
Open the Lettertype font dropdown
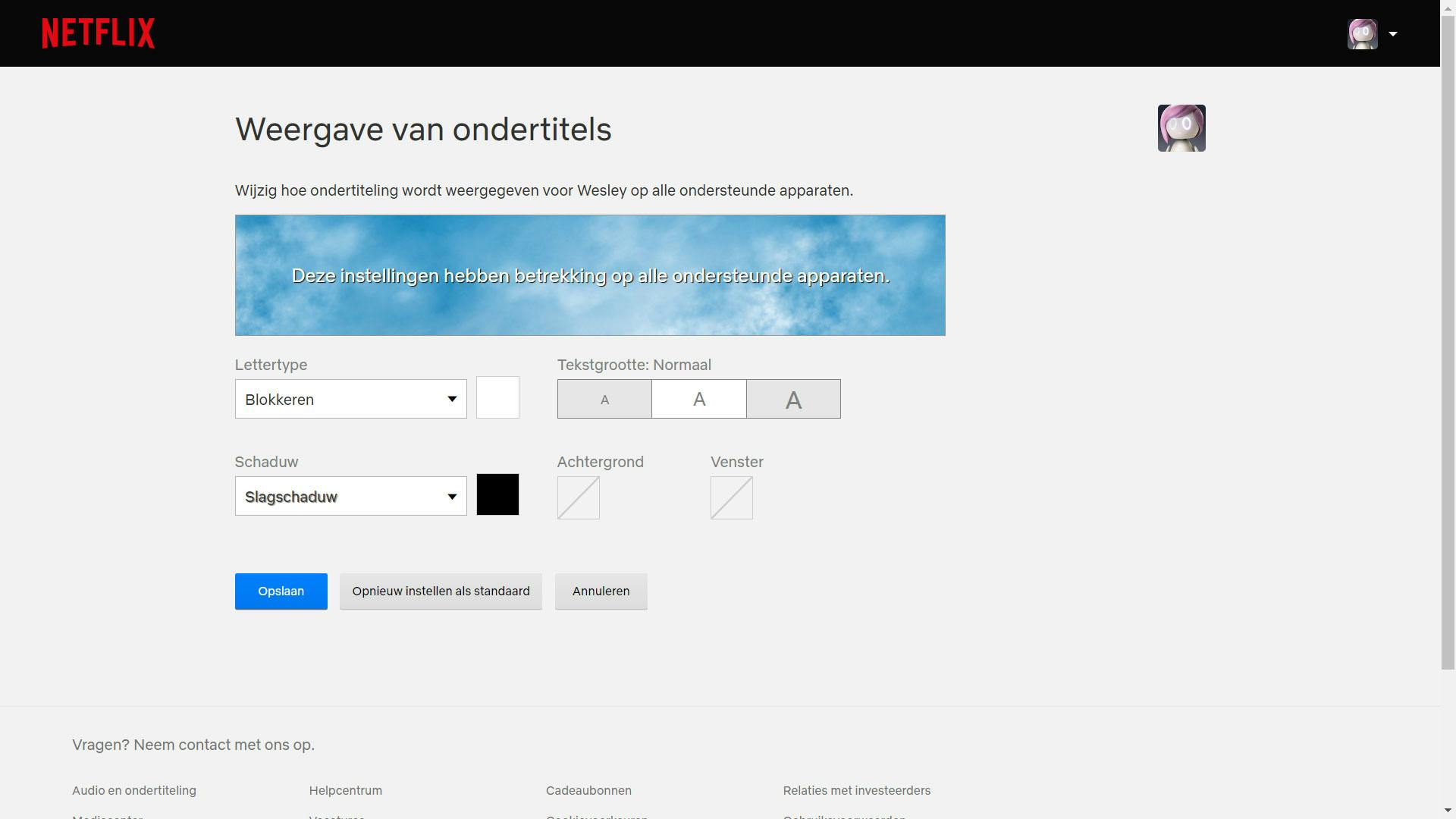click(350, 399)
